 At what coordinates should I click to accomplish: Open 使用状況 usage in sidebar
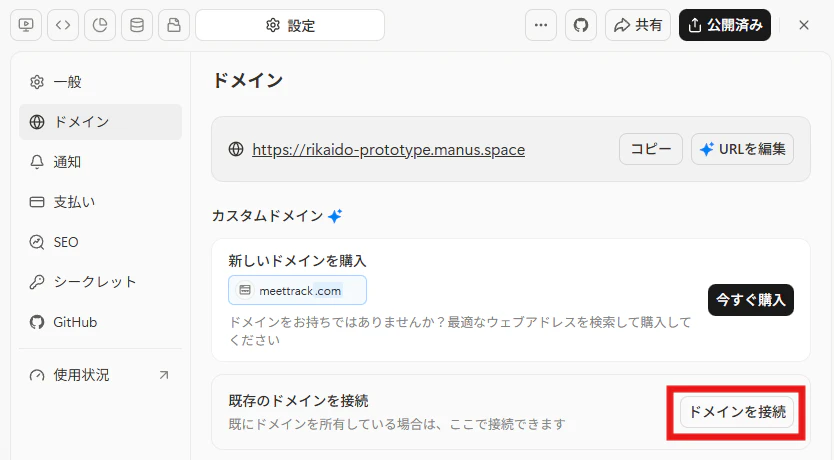(101, 375)
